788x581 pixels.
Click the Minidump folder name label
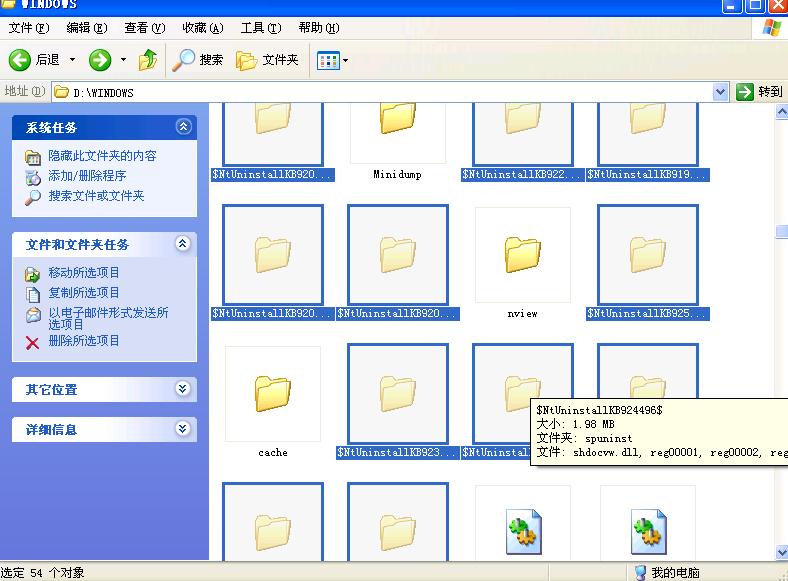click(x=398, y=174)
